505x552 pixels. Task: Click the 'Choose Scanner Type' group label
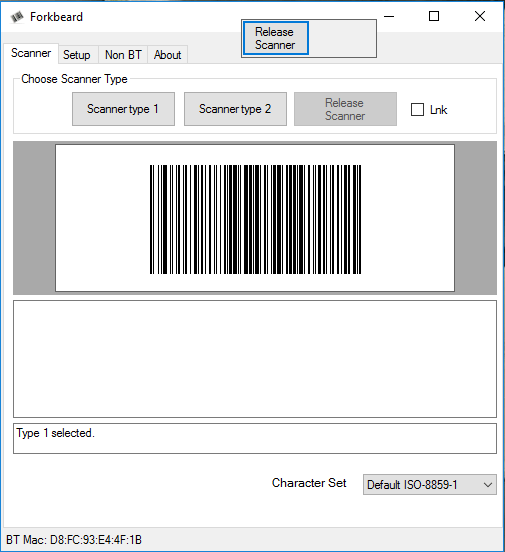[74, 79]
